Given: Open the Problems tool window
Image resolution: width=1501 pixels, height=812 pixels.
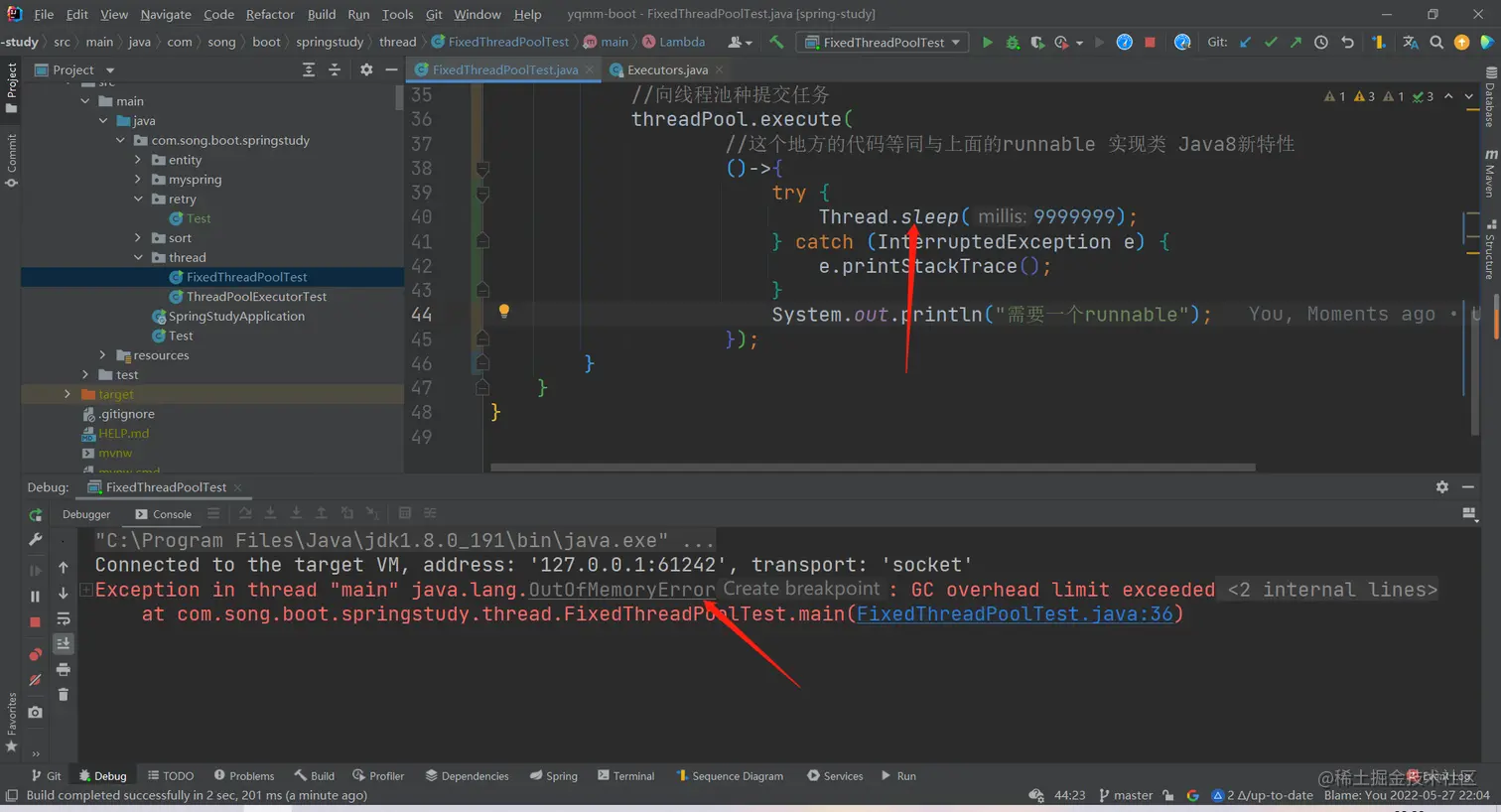Looking at the screenshot, I should click(x=243, y=776).
